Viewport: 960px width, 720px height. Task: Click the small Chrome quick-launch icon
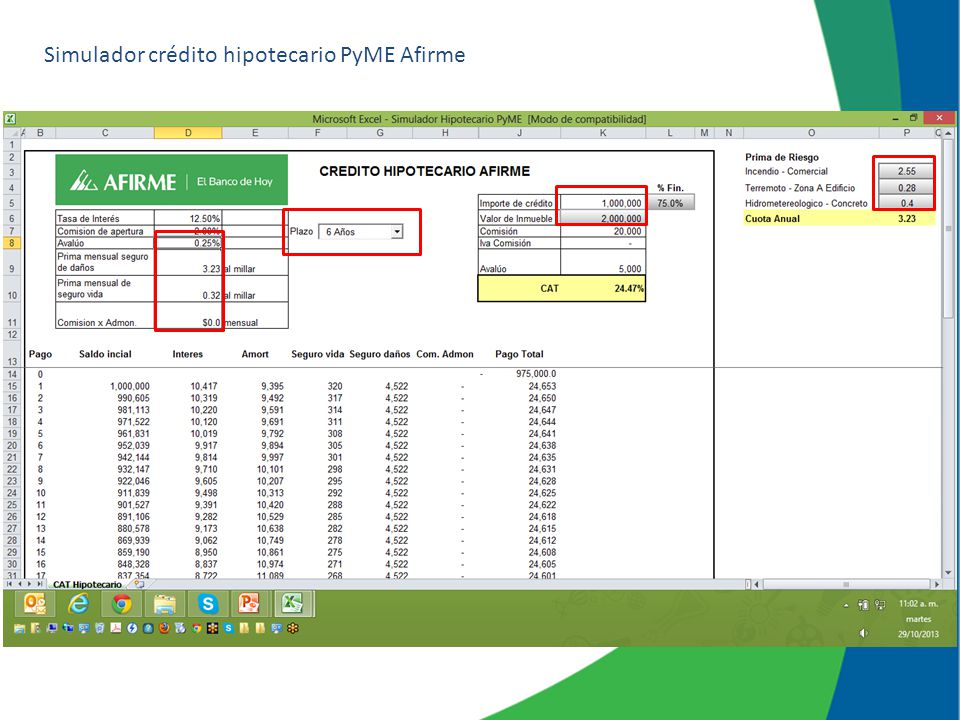197,628
